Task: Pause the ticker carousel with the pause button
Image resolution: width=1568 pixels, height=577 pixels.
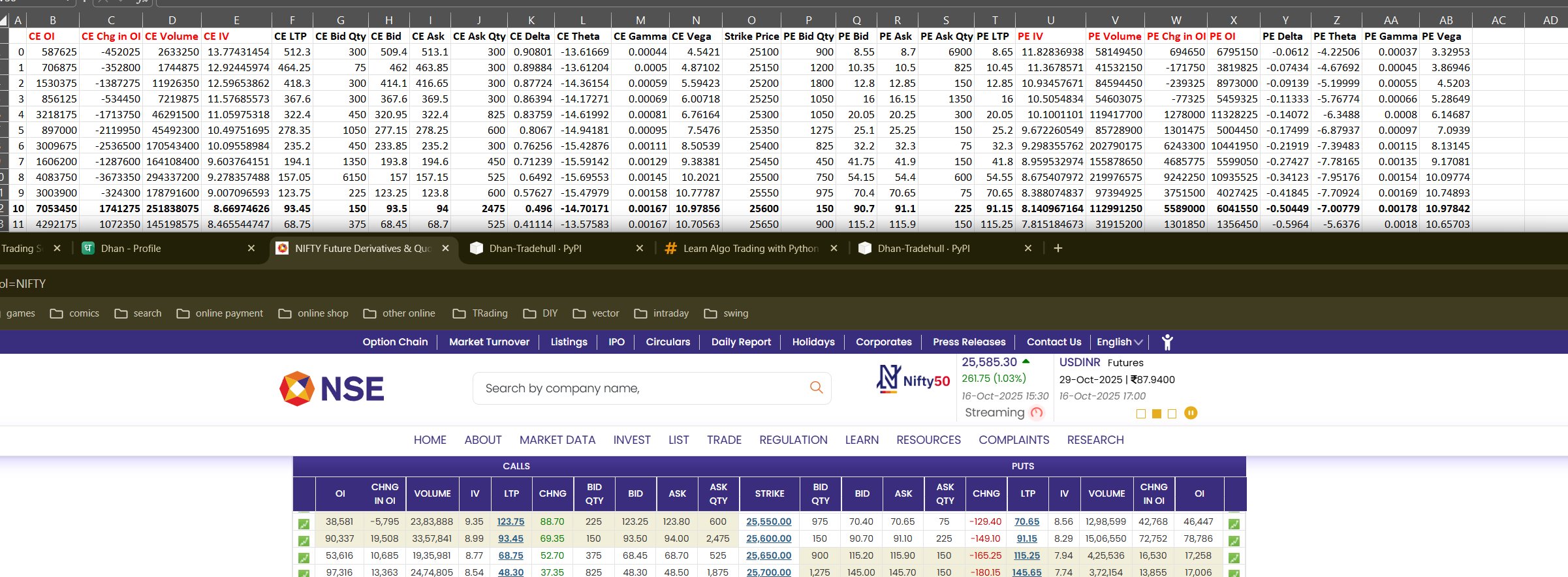Action: coord(1191,413)
